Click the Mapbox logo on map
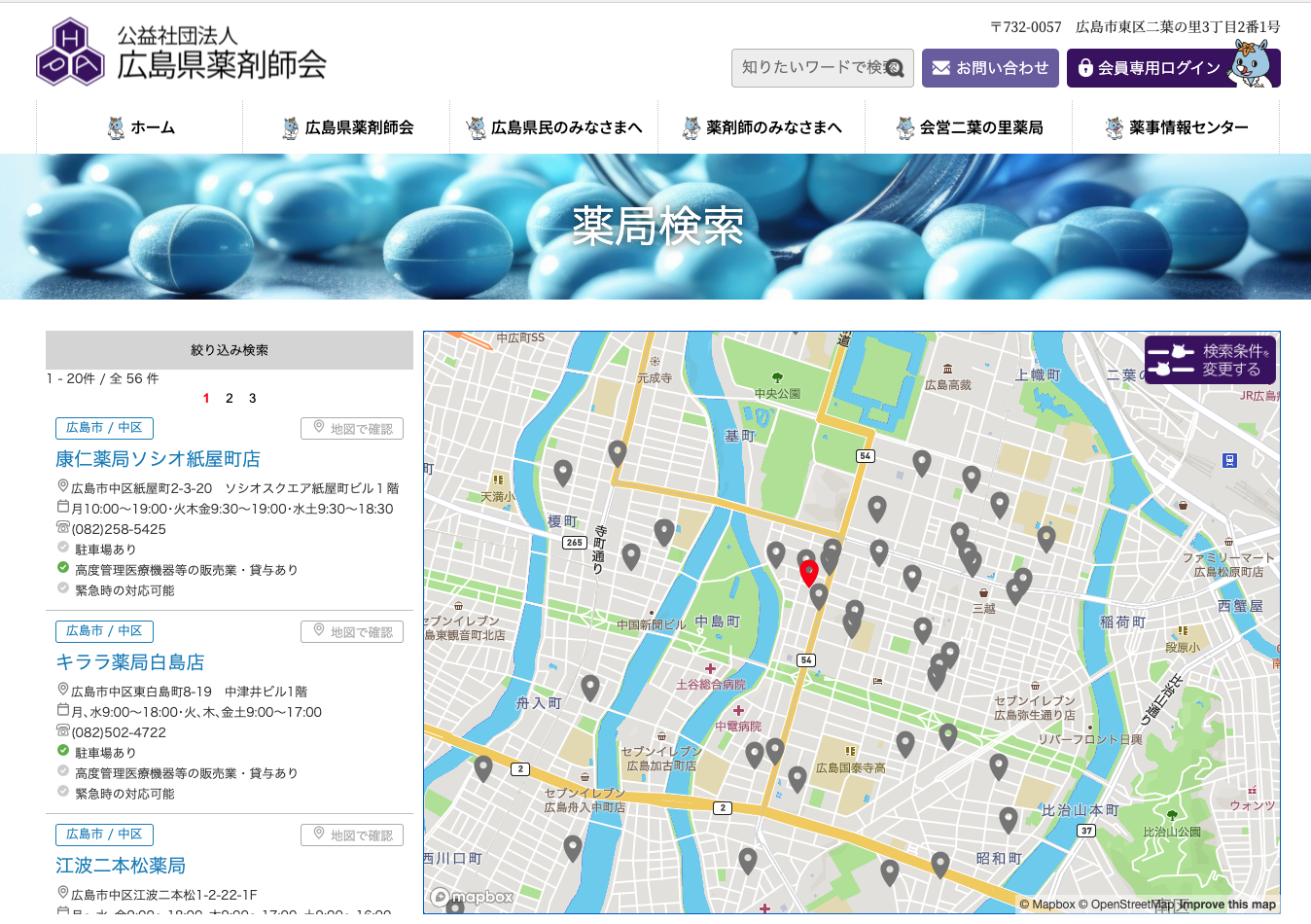Image resolution: width=1311 pixels, height=924 pixels. click(x=473, y=897)
